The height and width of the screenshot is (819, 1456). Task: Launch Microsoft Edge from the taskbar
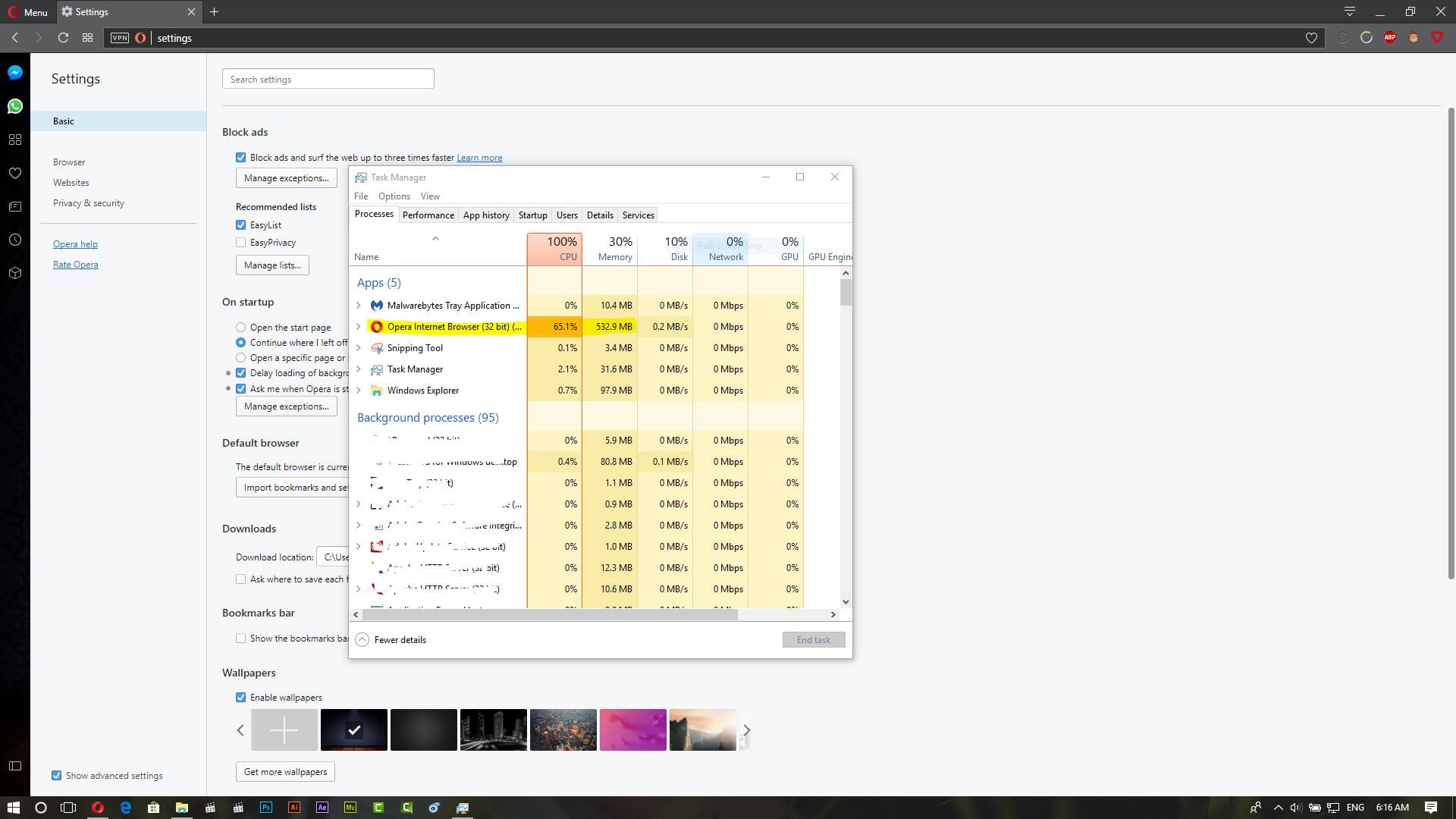(x=126, y=808)
